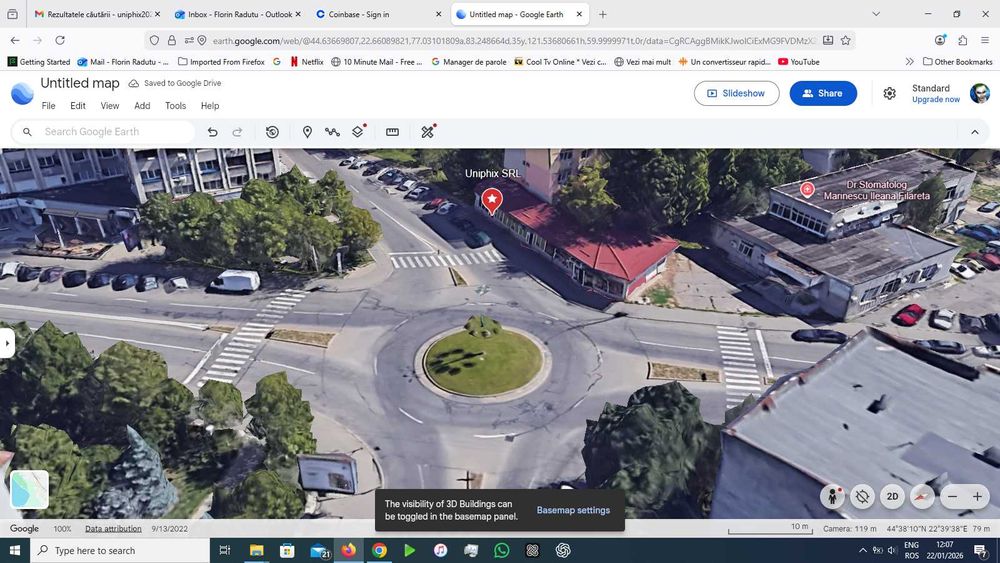Select the Draw path or polygon tool
The image size is (1000, 563).
[332, 132]
